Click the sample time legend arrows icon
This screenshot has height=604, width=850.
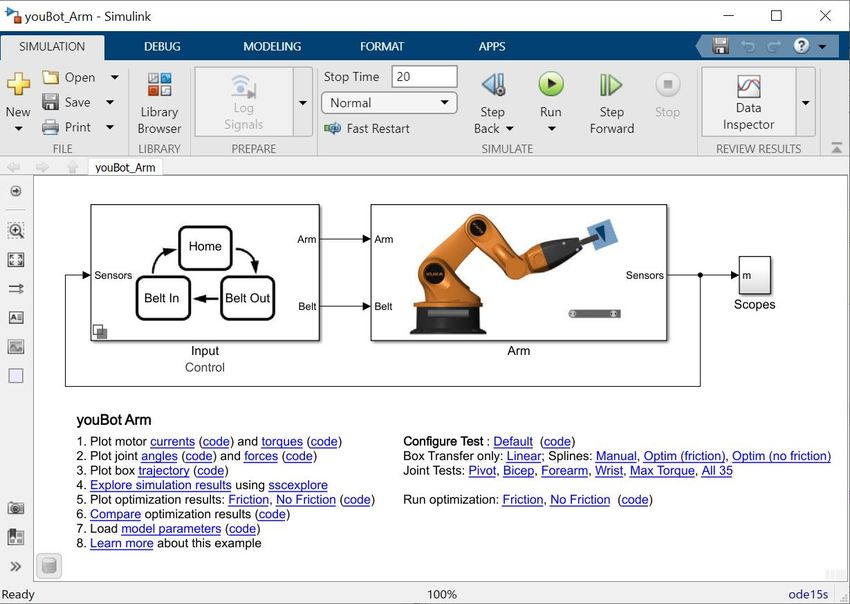pyautogui.click(x=16, y=288)
